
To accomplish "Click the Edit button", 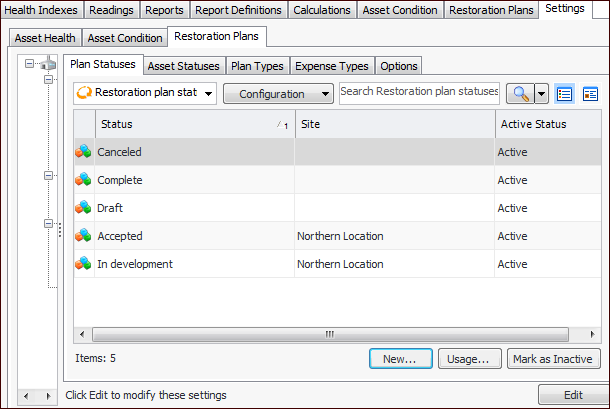I will click(x=572, y=395).
